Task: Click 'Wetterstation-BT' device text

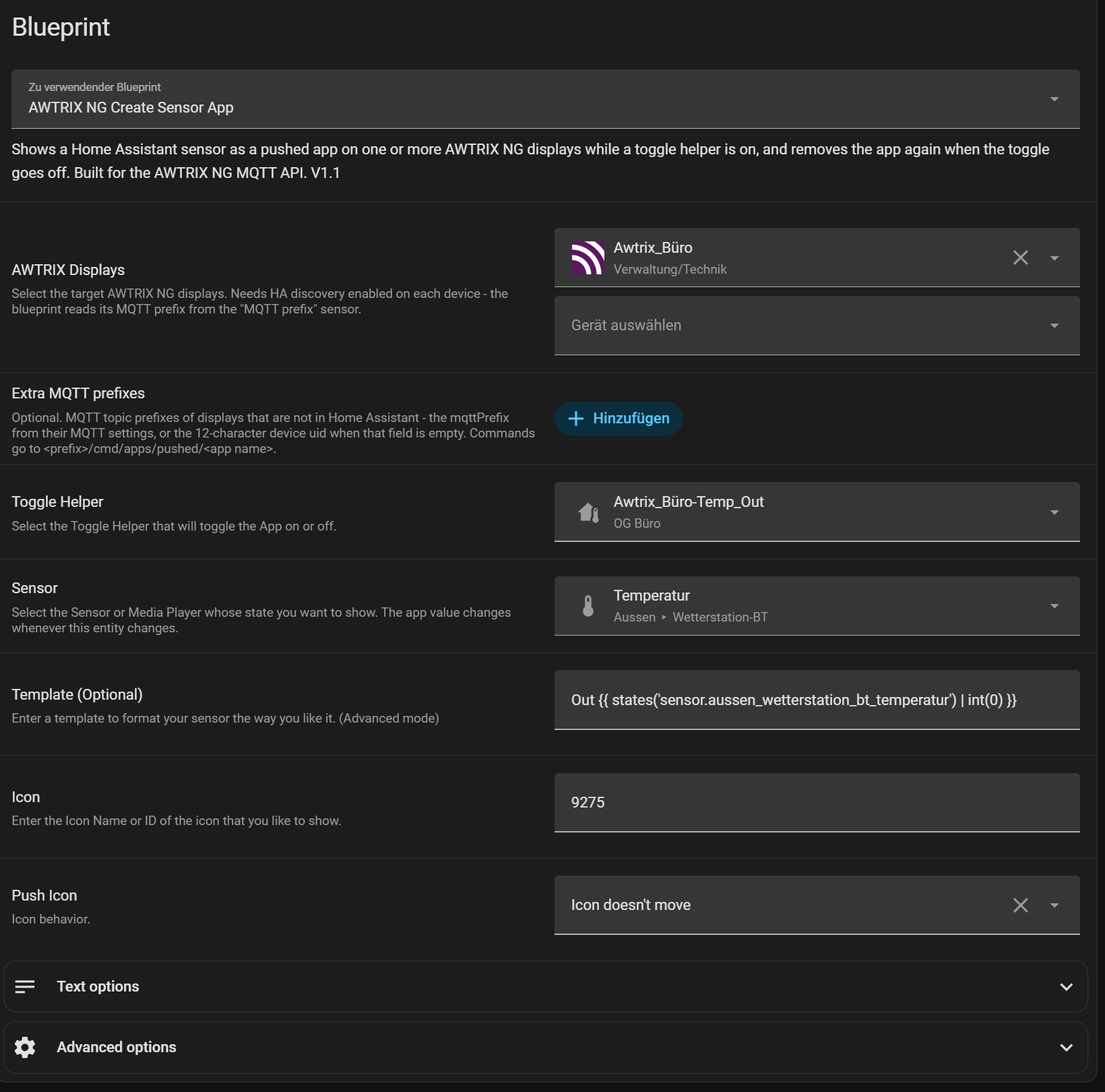Action: pyautogui.click(x=720, y=617)
